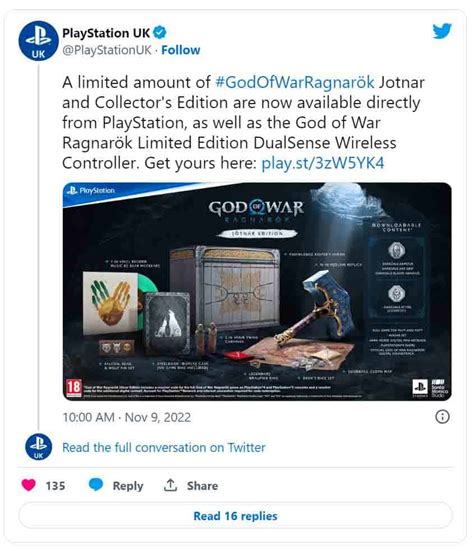
Task: Click the small PlayStation UK avatar below tweet
Action: 38,447
